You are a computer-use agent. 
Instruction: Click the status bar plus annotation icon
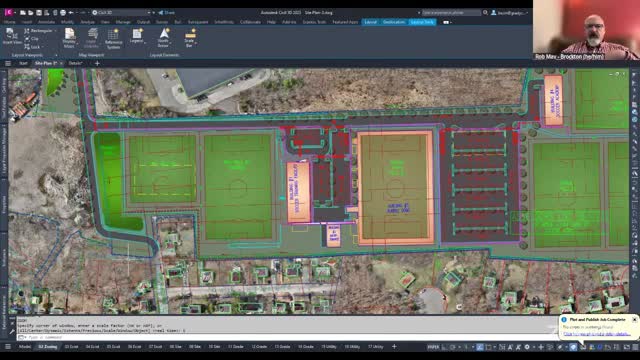pyautogui.click(x=541, y=347)
